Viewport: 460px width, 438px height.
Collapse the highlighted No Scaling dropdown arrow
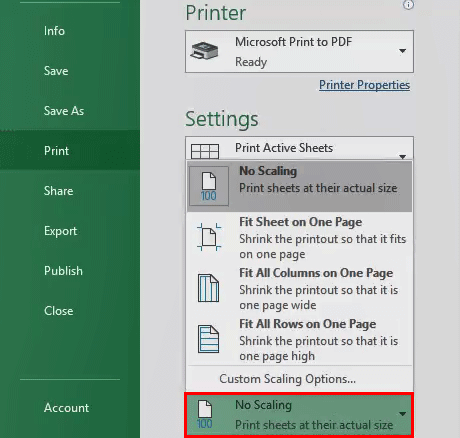click(402, 414)
